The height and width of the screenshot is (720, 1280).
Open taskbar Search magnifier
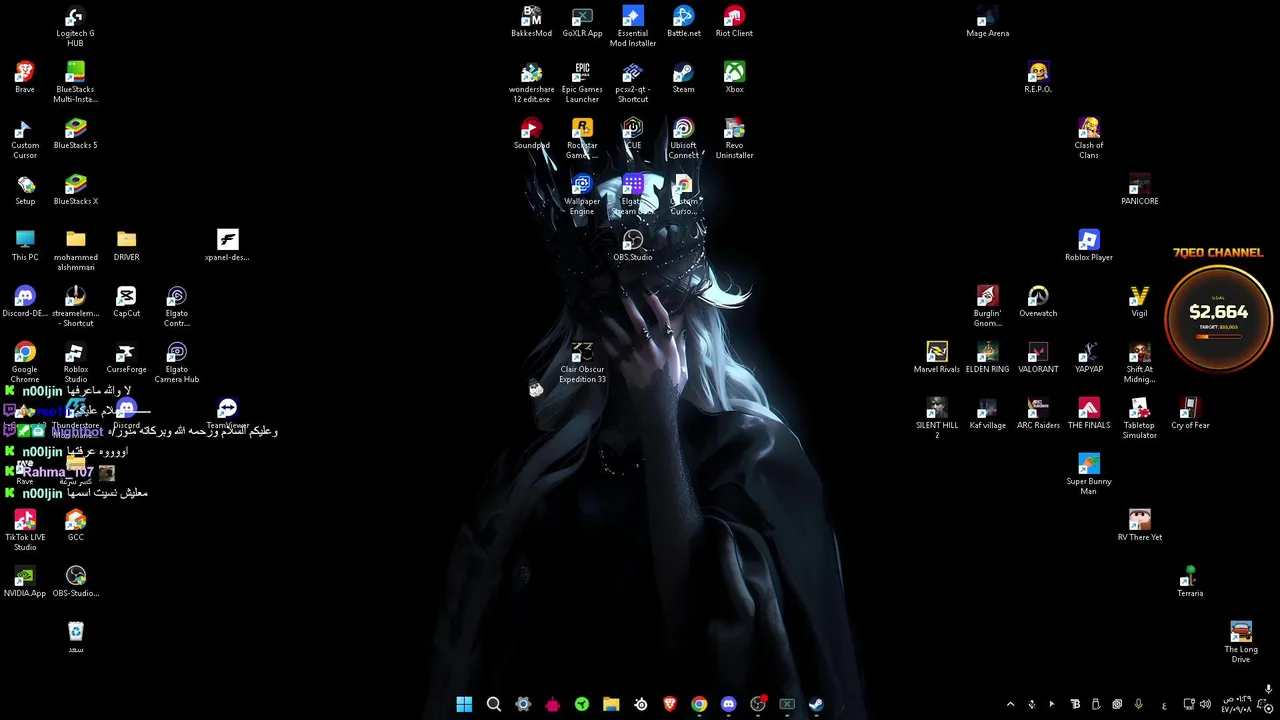point(493,704)
